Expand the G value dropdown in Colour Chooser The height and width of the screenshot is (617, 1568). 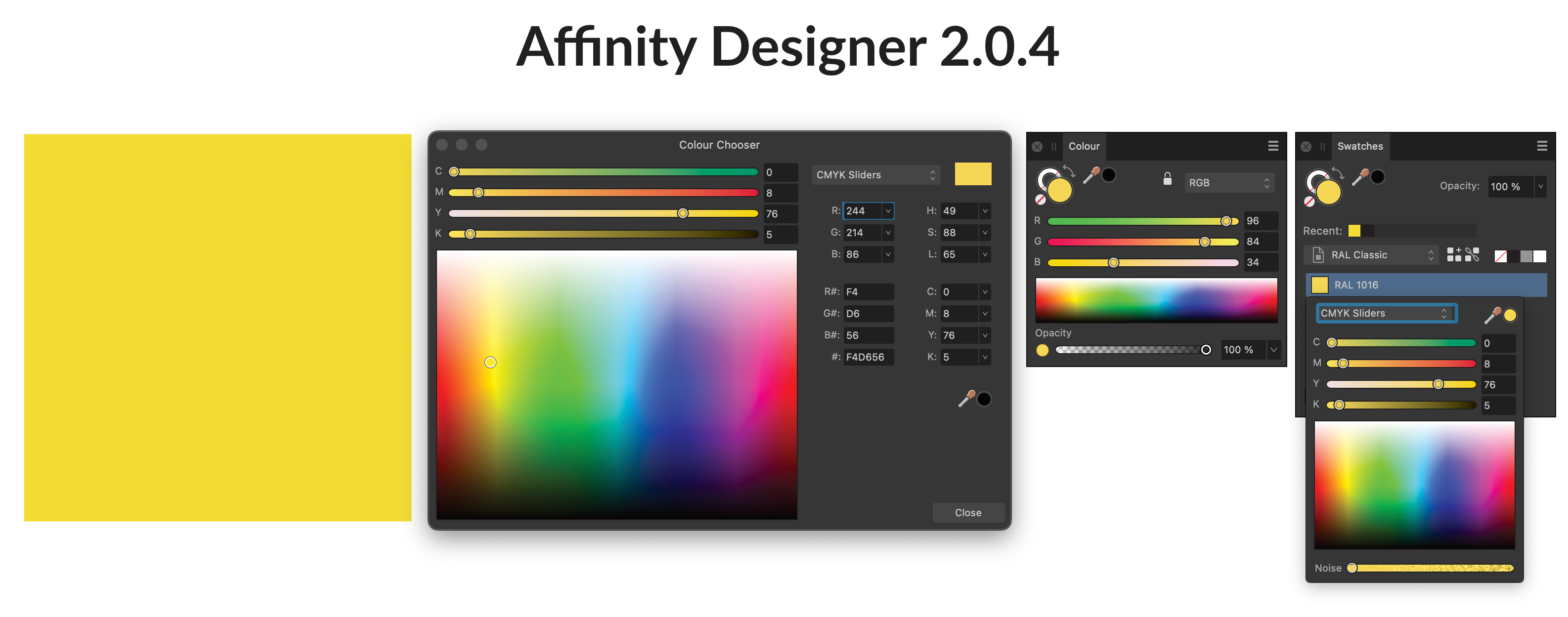[888, 233]
